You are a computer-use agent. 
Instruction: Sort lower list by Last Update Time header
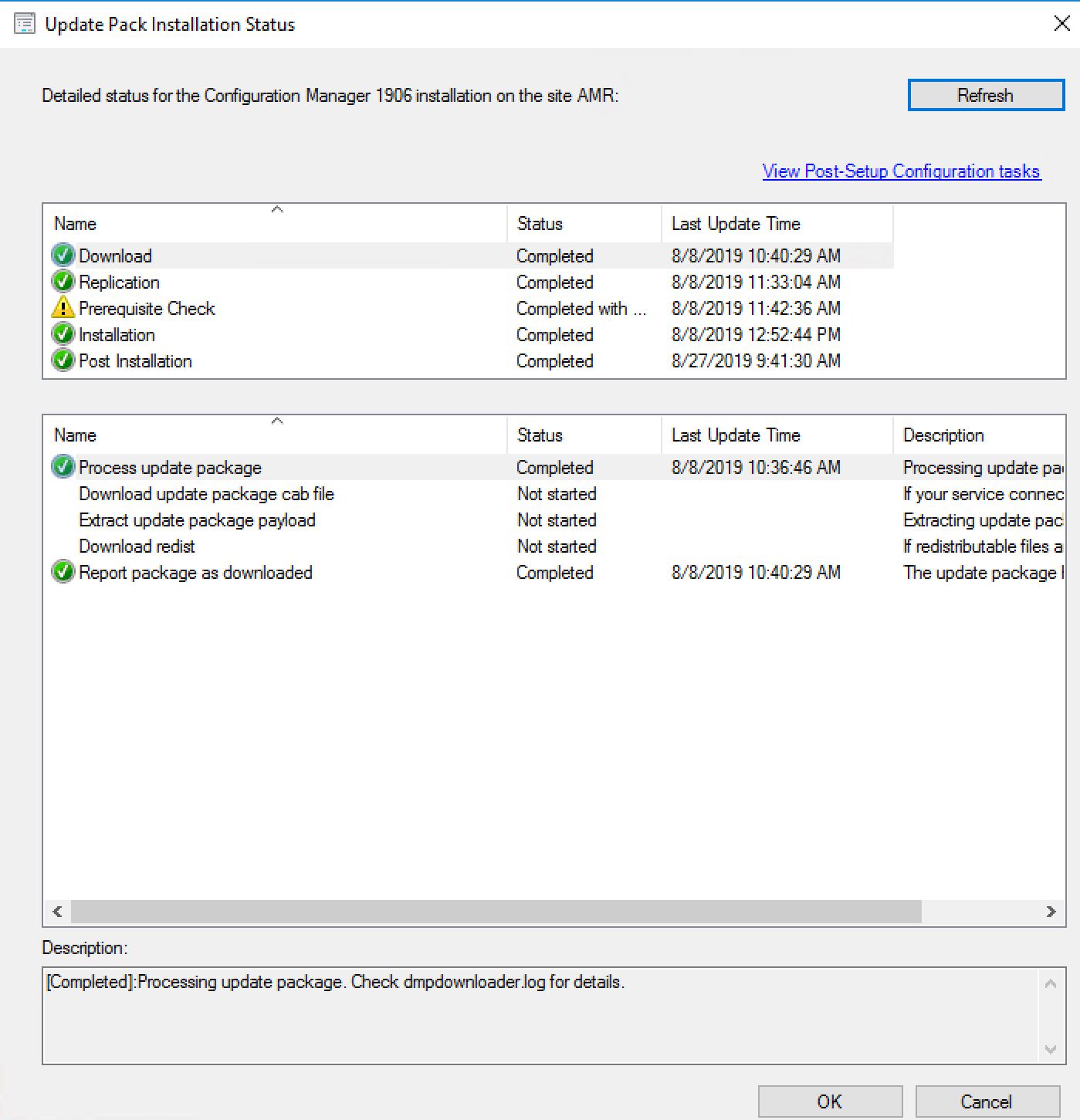click(x=736, y=435)
